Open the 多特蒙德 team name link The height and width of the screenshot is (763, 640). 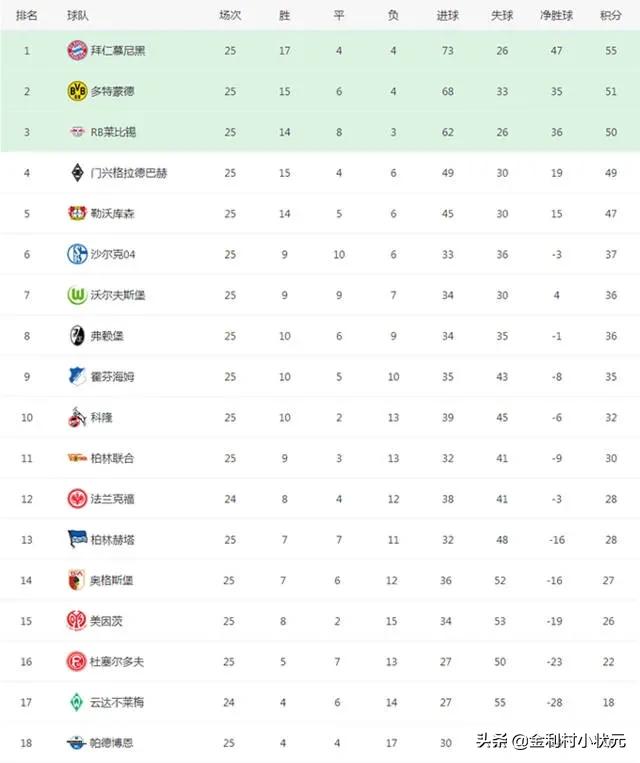(x=112, y=91)
